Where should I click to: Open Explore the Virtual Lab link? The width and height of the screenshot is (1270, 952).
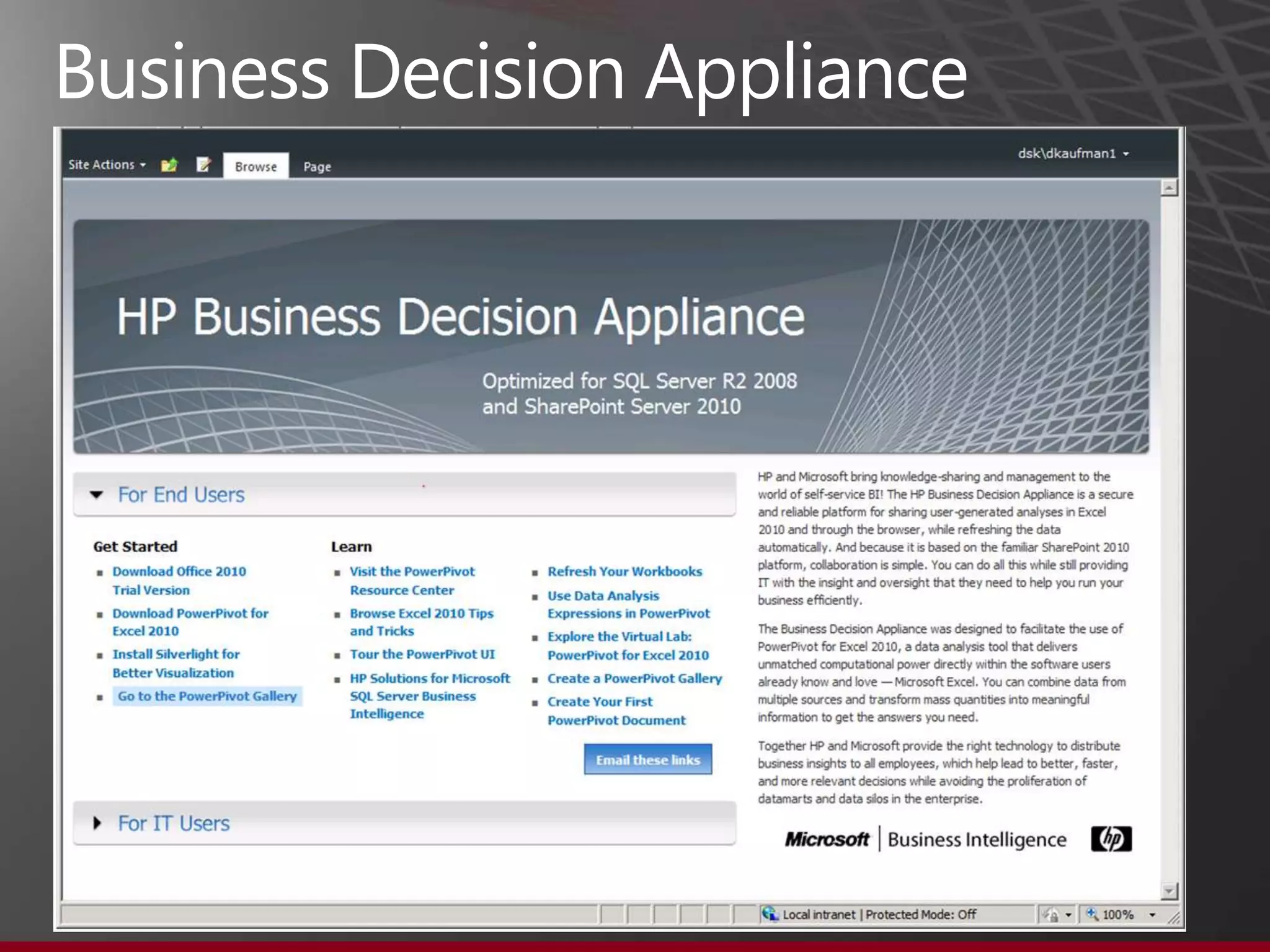pos(628,646)
